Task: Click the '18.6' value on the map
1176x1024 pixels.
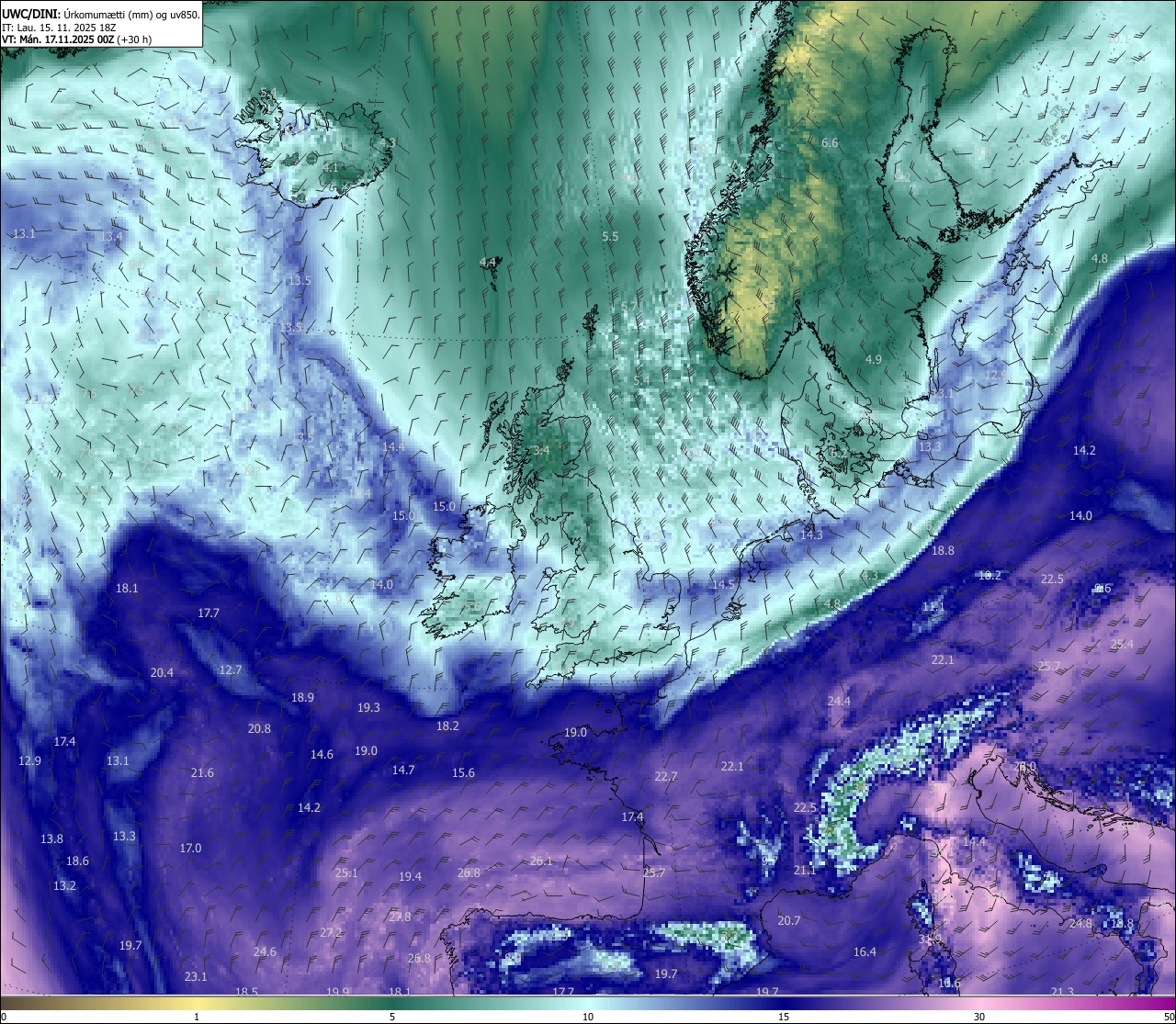Action: coord(77,861)
